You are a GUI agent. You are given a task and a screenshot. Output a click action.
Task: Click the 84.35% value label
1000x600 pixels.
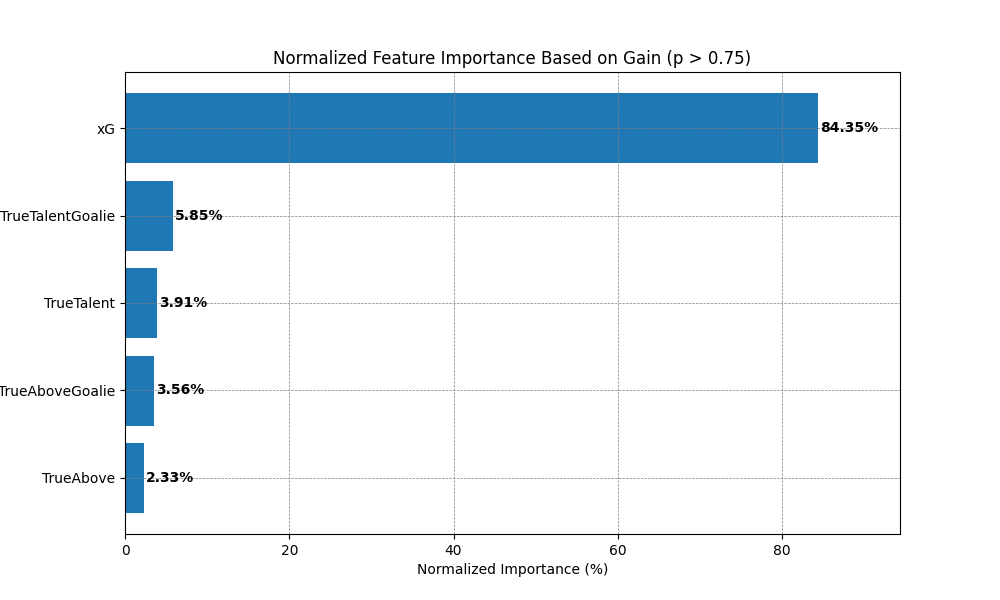point(849,128)
